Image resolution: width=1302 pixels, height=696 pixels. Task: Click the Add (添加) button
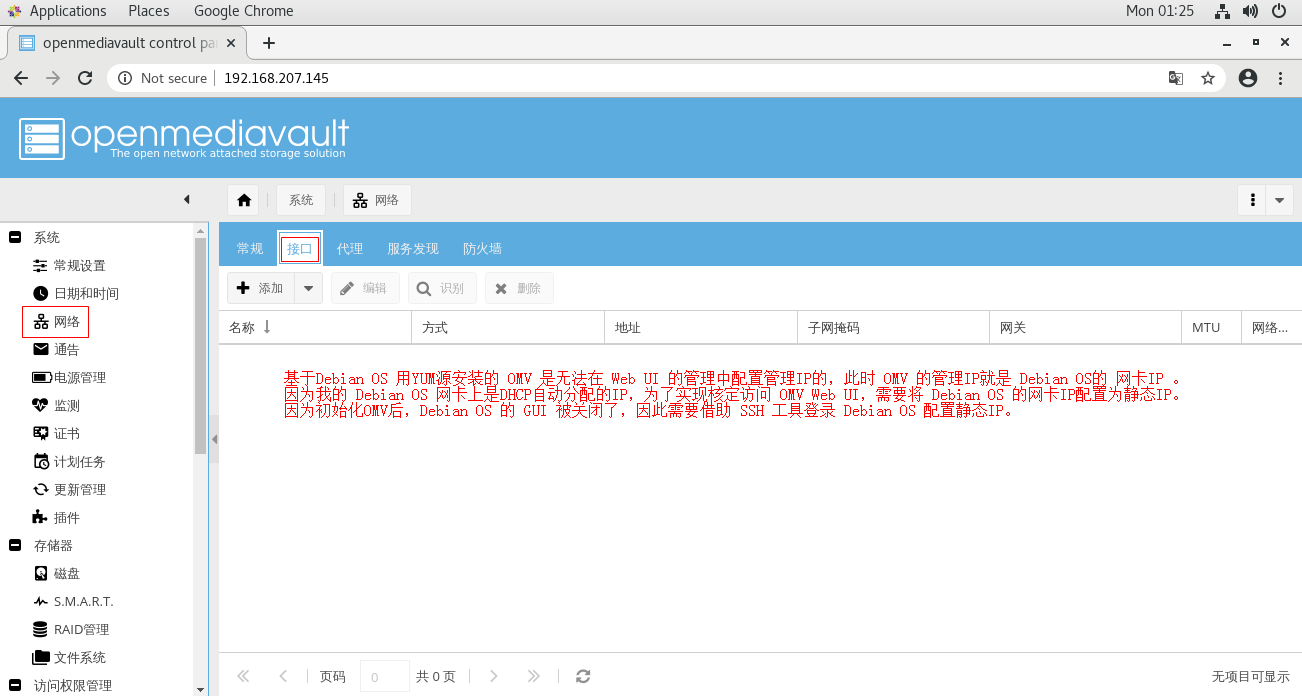pyautogui.click(x=261, y=288)
